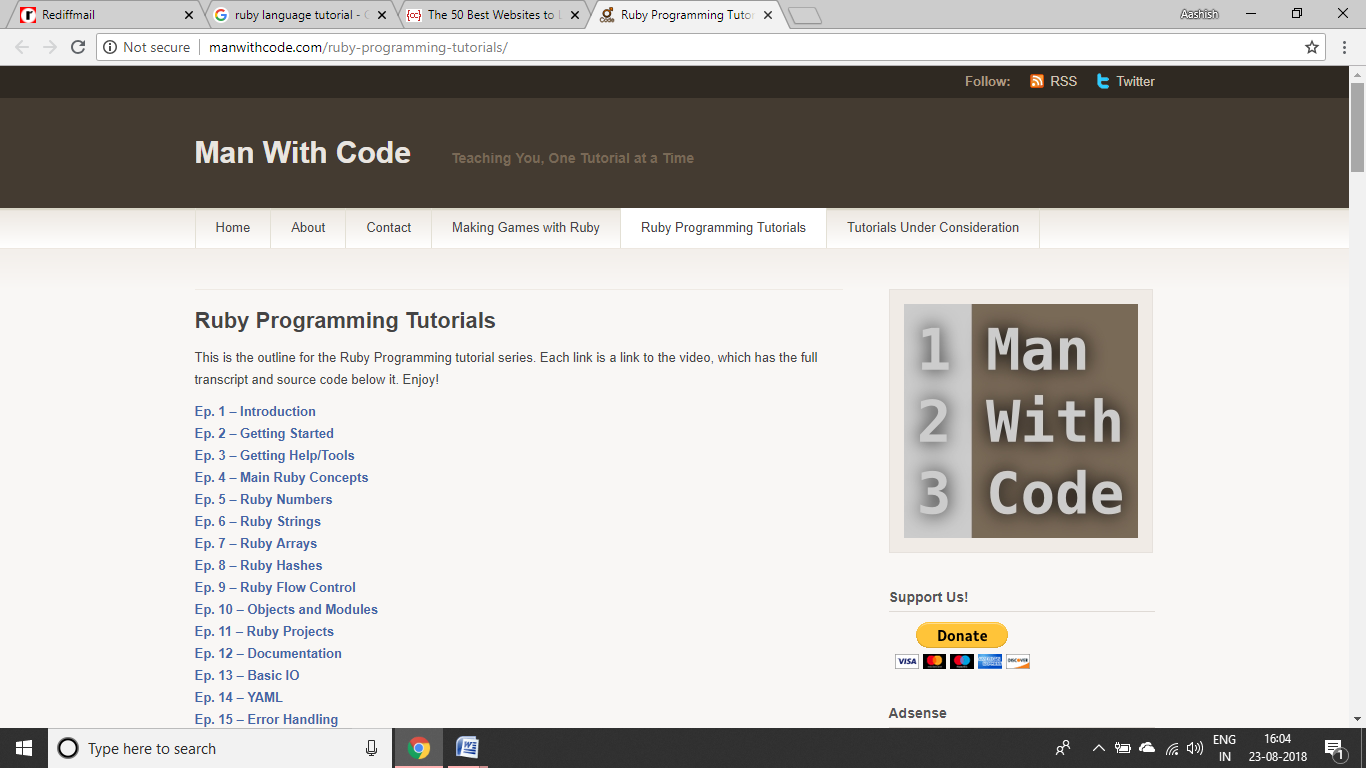The height and width of the screenshot is (768, 1366).
Task: Open Ep. 11 – Ruby Projects link
Action: coord(264,631)
